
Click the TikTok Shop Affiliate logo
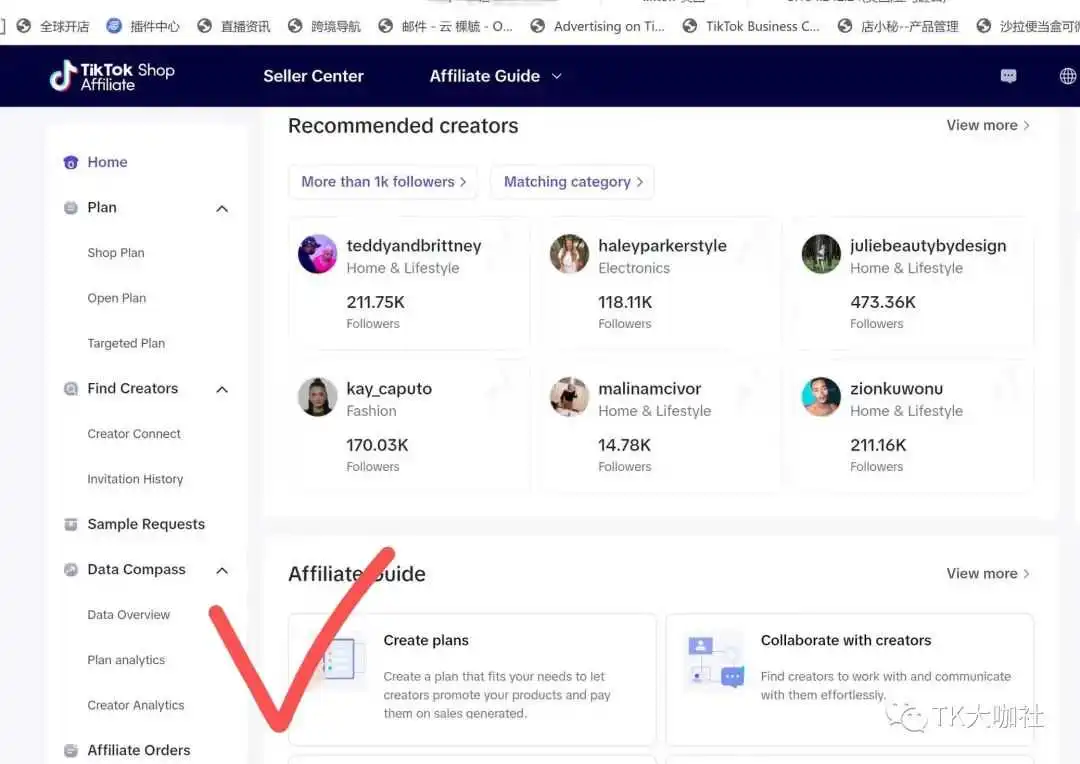tap(112, 76)
